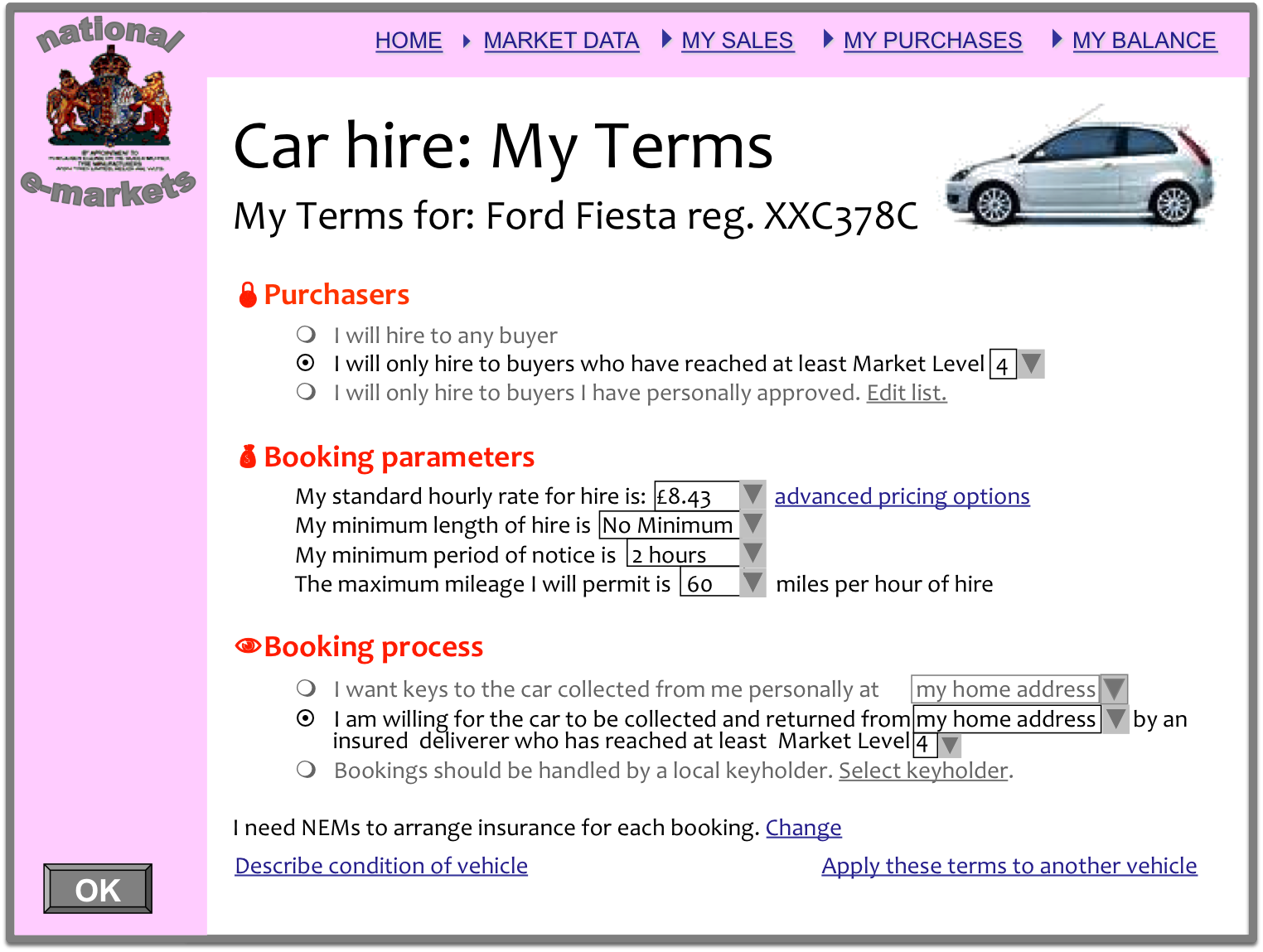This screenshot has width=1263, height=952.
Task: Open the HOME navigation link
Action: coord(409,41)
